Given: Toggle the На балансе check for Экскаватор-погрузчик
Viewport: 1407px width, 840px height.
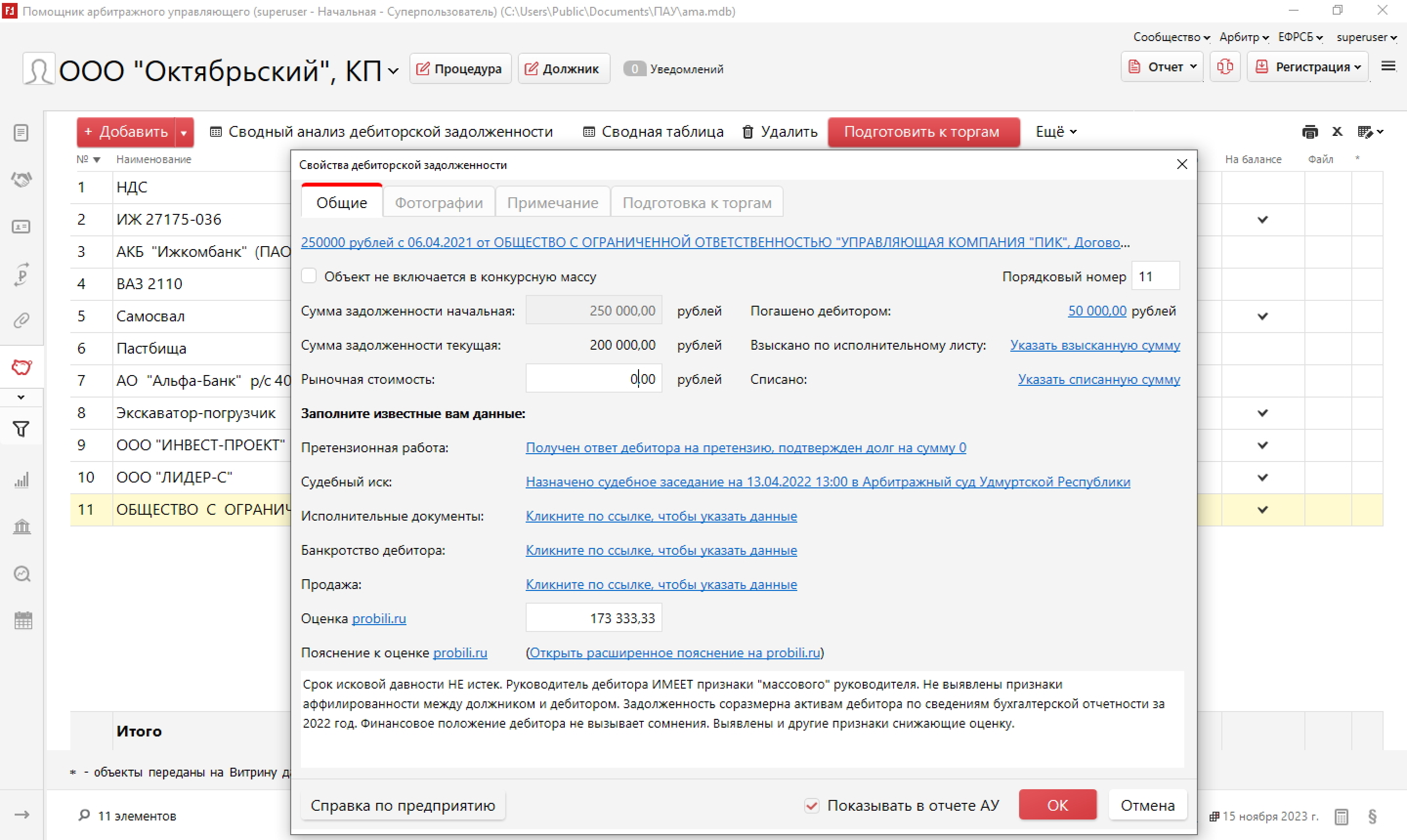Looking at the screenshot, I should tap(1262, 413).
